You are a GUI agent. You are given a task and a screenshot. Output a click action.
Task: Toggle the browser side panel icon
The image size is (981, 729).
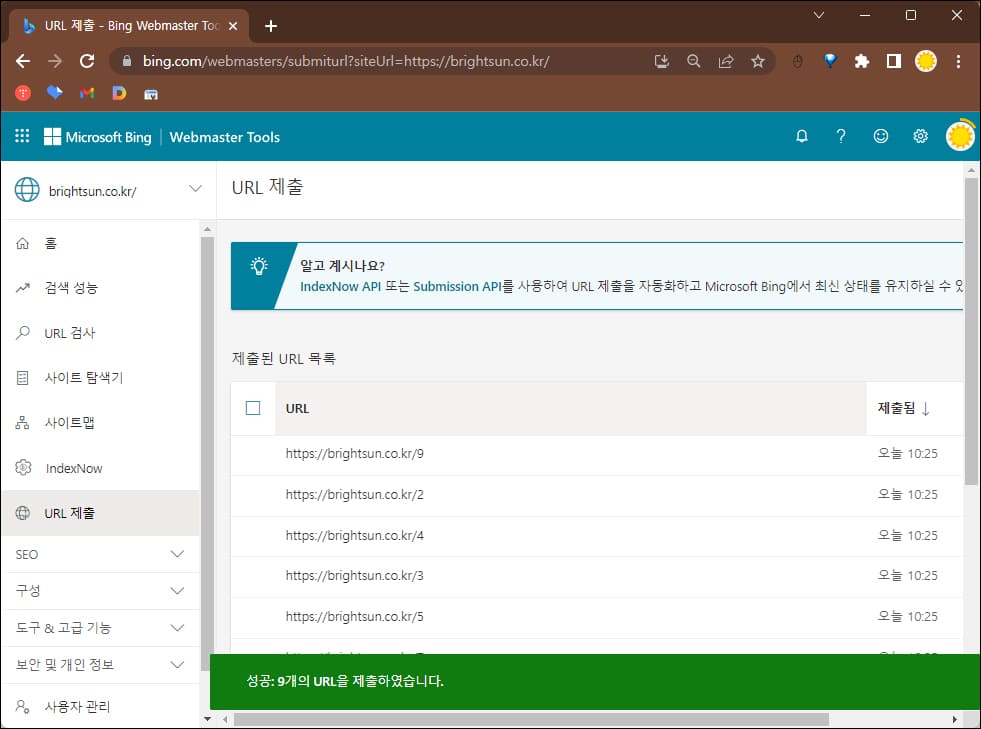[x=893, y=61]
